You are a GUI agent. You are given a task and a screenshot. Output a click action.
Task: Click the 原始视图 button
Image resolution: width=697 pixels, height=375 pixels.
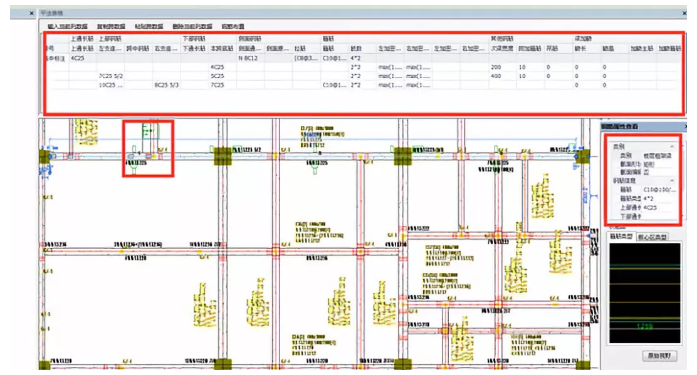[659, 356]
